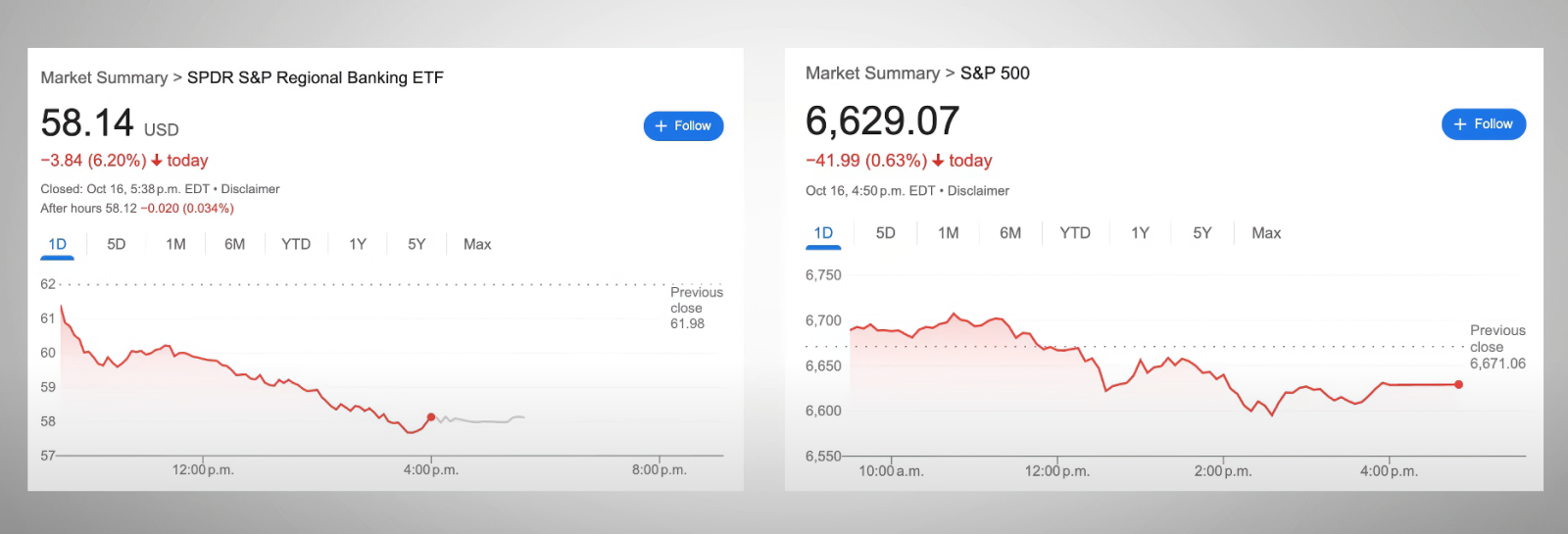Viewport: 1568px width, 534px height.
Task: Select 5Y tab in S&P 500 chart
Action: (1202, 233)
